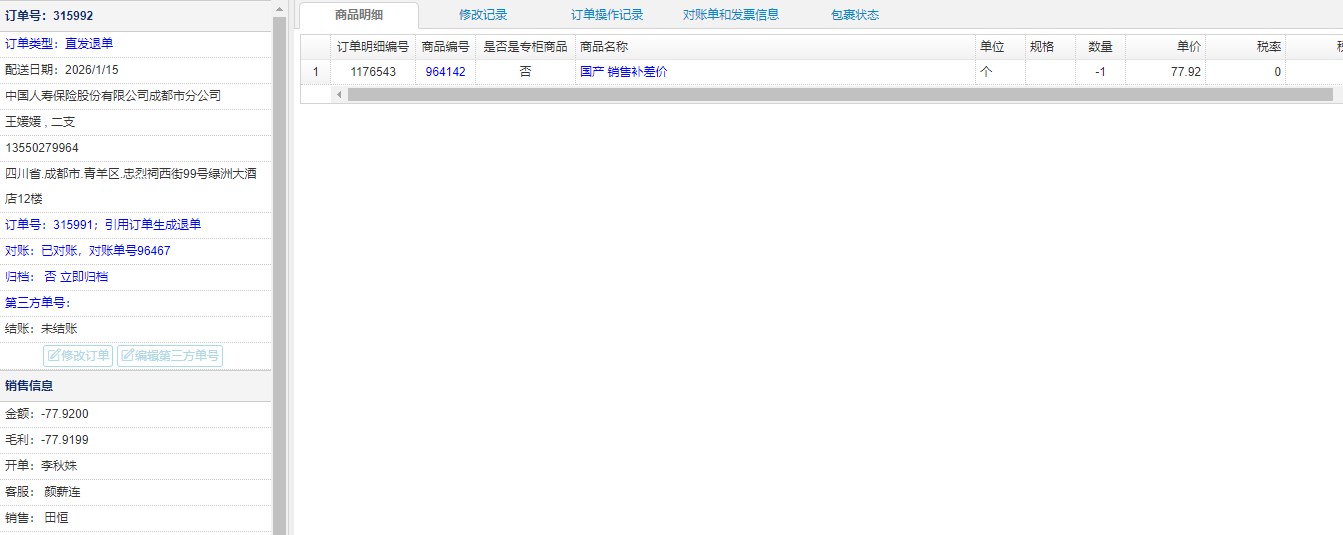Click the 国产 销售补差价 product name link
Screen dimensions: 1343x535
pyautogui.click(x=623, y=72)
